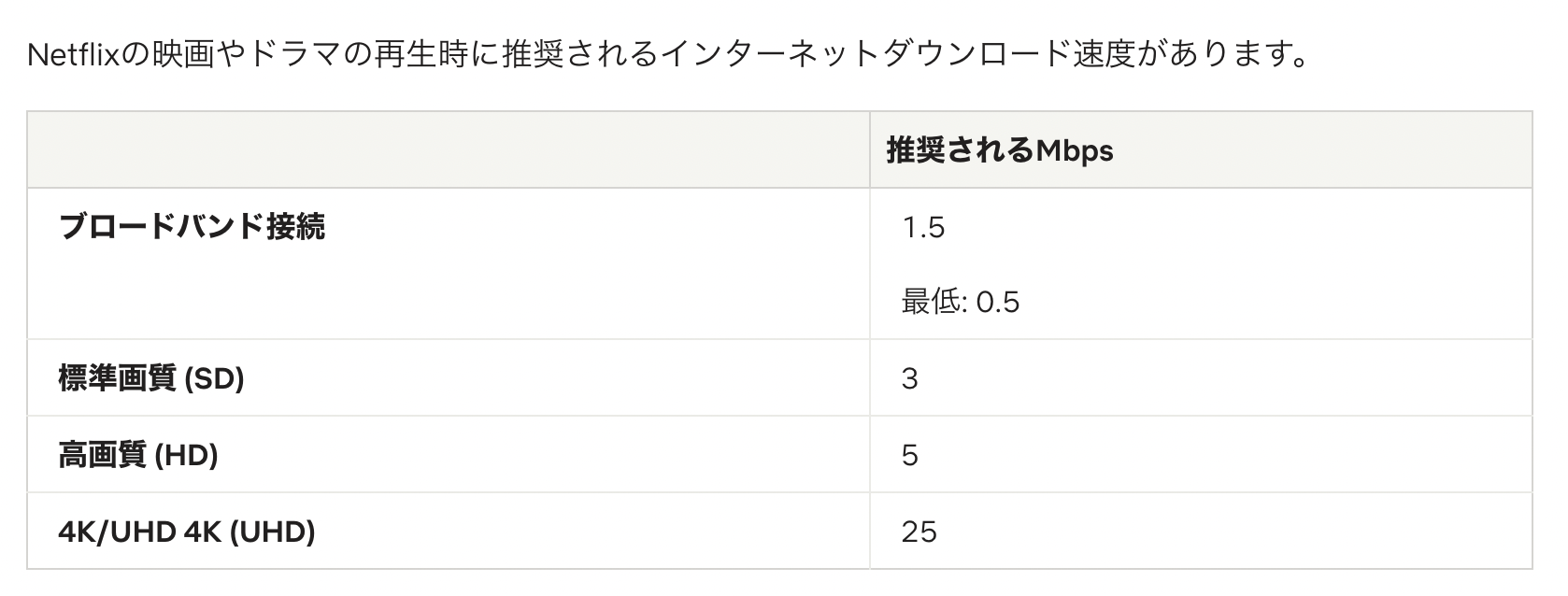Select the "4K/UHD 4K (UHD)" row label
1568x596 pixels.
point(186,532)
